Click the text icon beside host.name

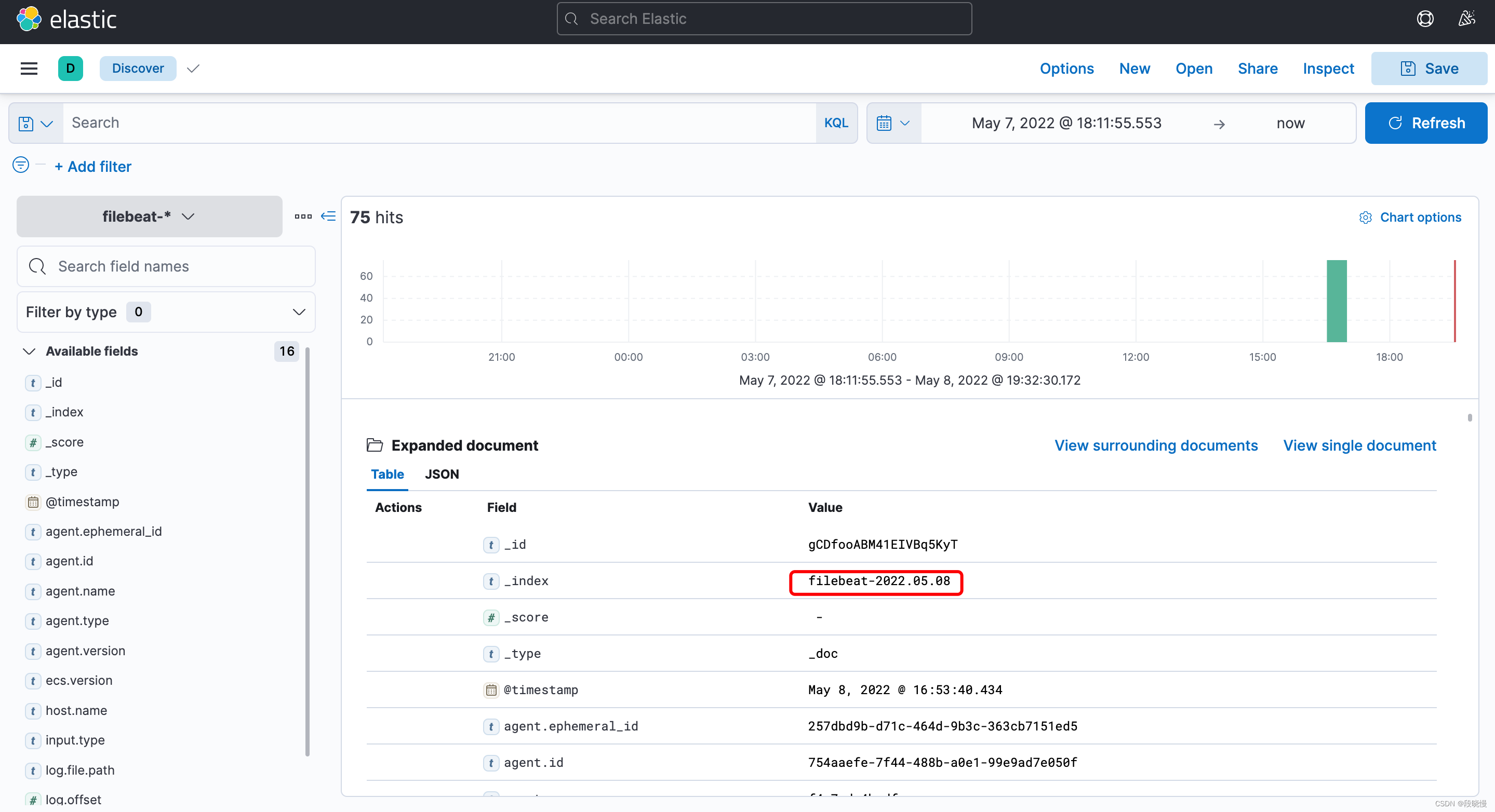coord(33,711)
